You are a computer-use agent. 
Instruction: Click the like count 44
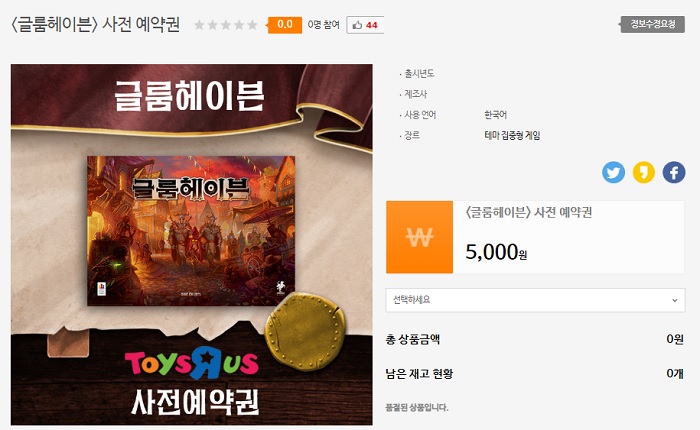point(371,25)
